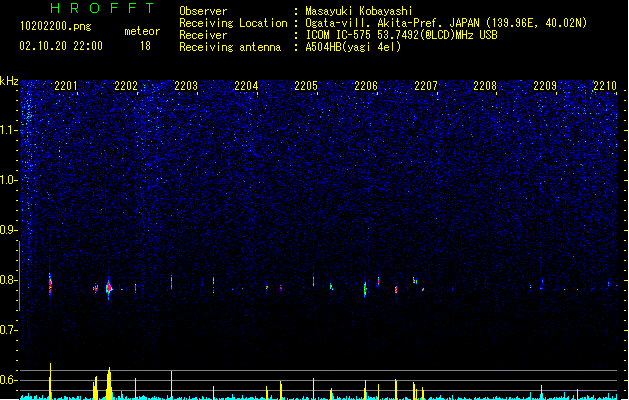This screenshot has height=400, width=629.
Task: Click time marker 2208
Action: [x=485, y=86]
